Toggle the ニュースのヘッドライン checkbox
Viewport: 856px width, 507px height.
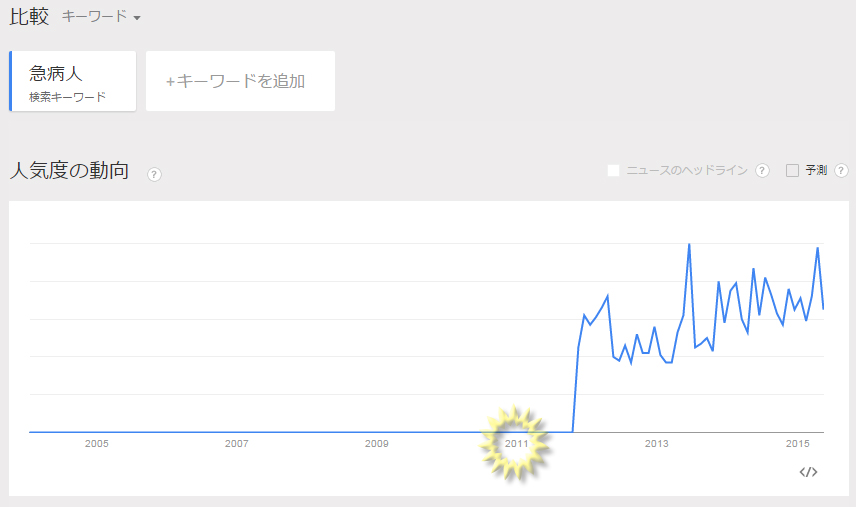pos(613,170)
